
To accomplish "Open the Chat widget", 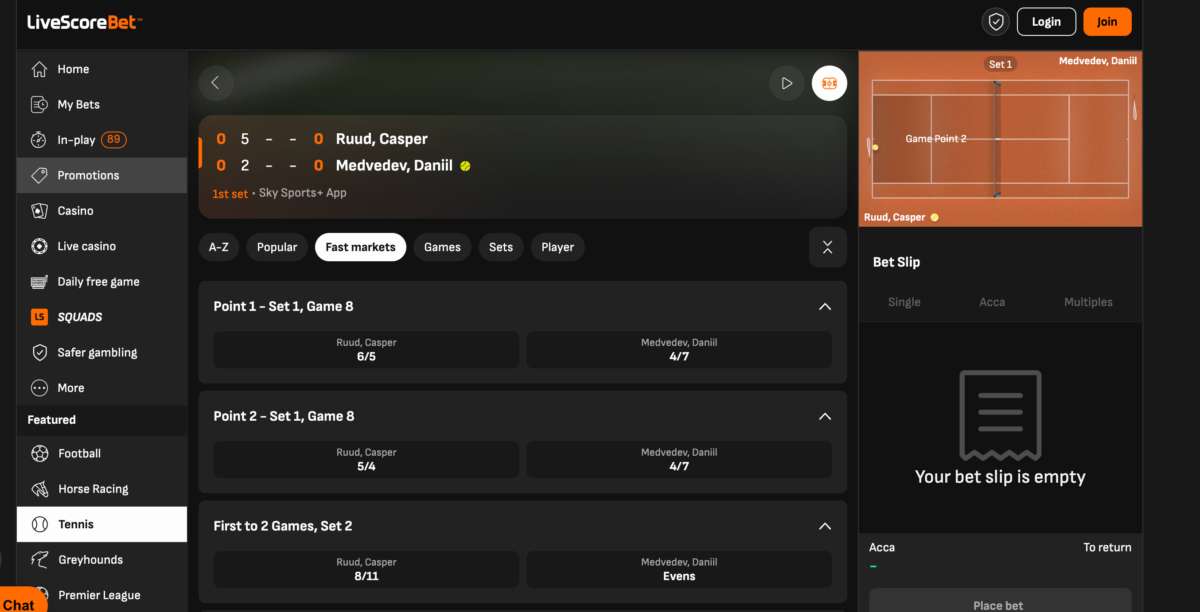I will (x=22, y=601).
